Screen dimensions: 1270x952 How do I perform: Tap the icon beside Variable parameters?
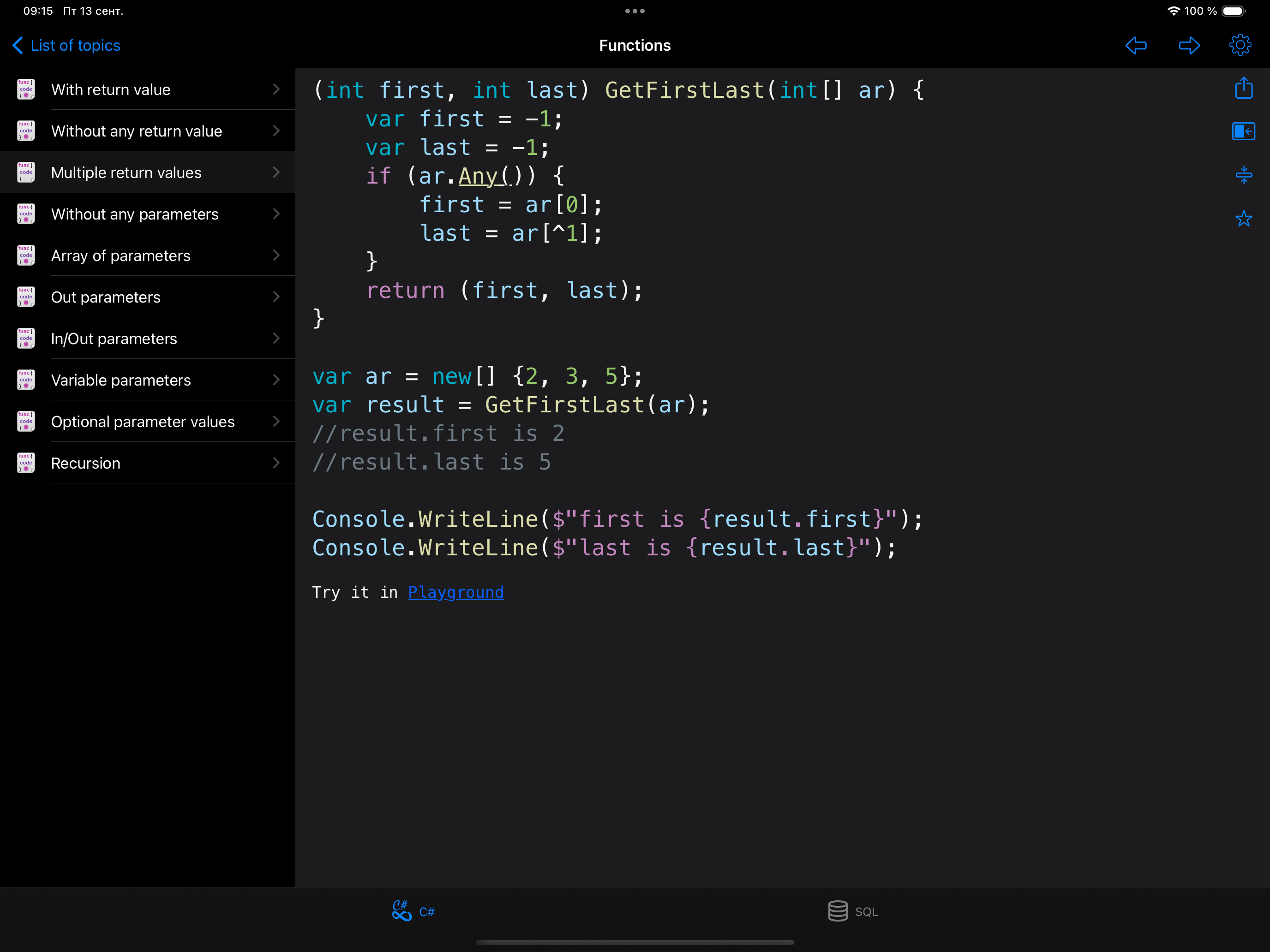pos(26,380)
